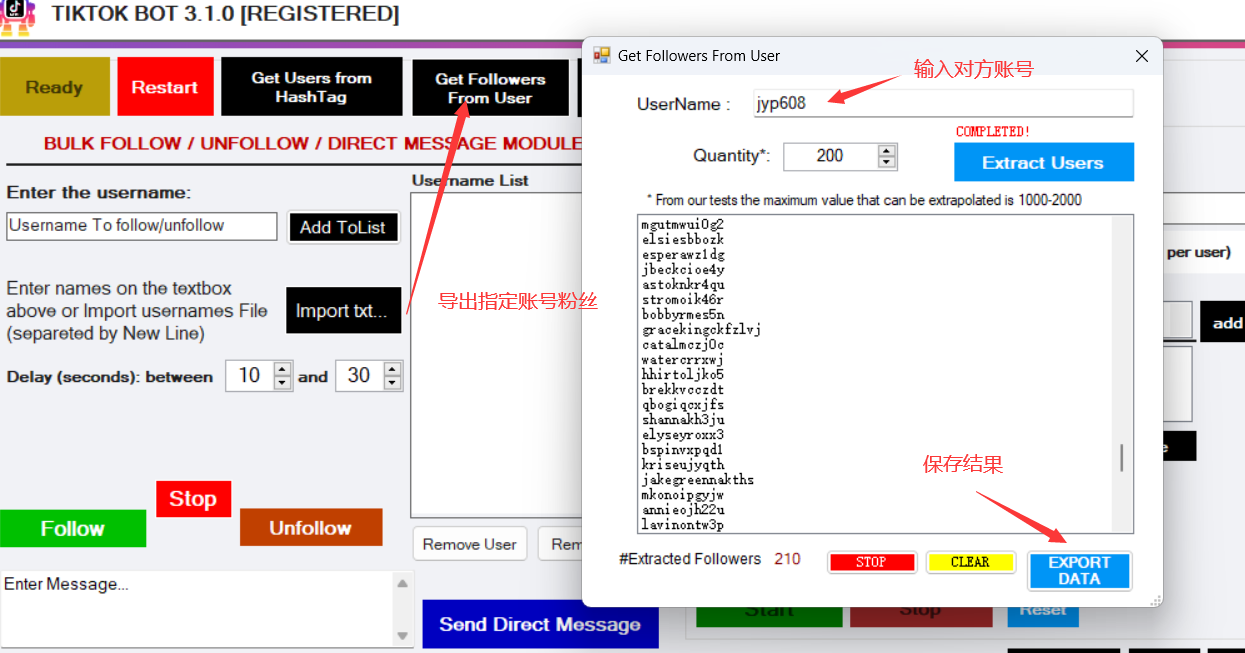Click the Extract Users button
The height and width of the screenshot is (653, 1245).
(x=1043, y=163)
